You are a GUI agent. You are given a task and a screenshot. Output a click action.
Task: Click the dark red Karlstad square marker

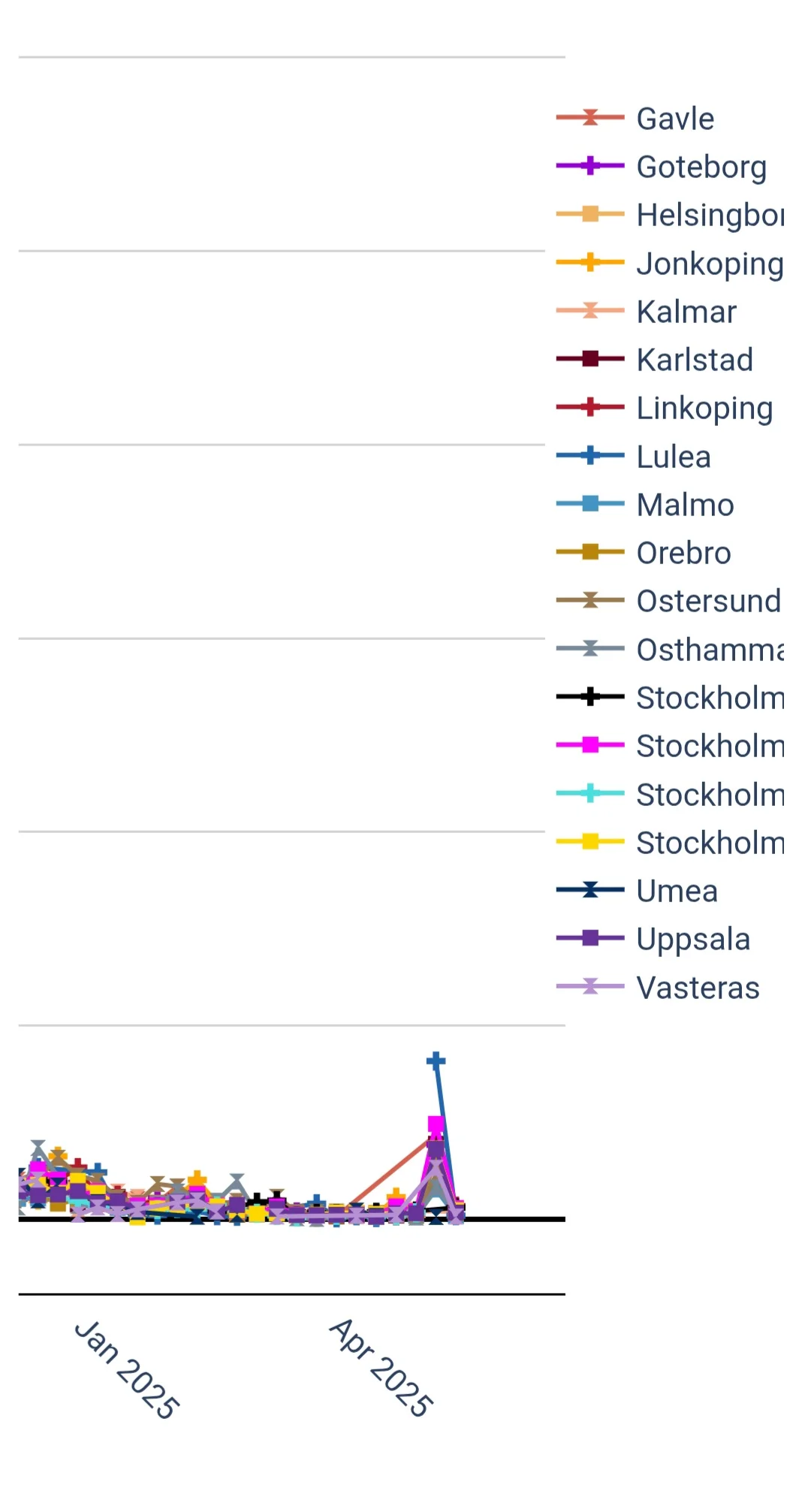(590, 358)
